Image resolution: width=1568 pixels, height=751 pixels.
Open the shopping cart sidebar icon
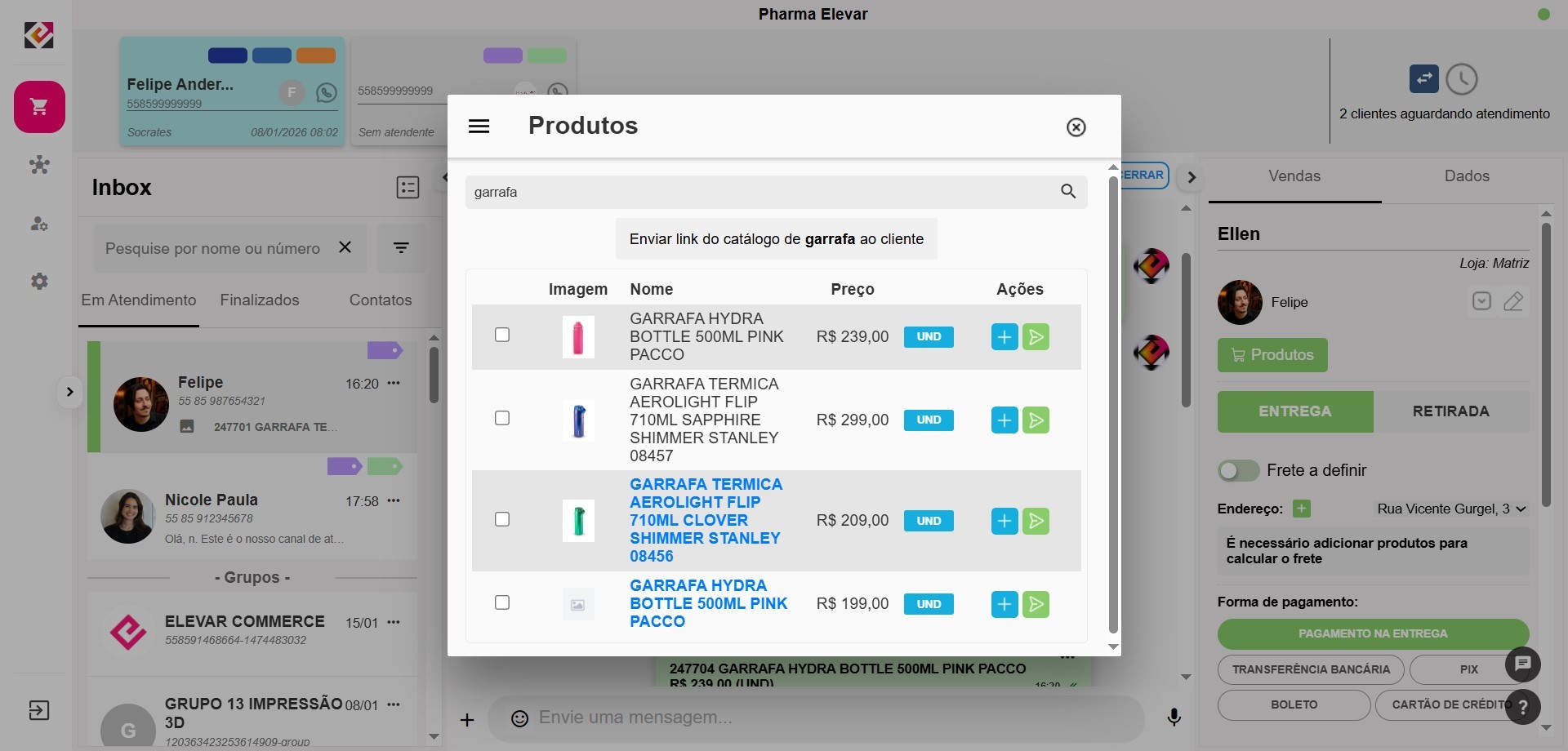pyautogui.click(x=39, y=107)
